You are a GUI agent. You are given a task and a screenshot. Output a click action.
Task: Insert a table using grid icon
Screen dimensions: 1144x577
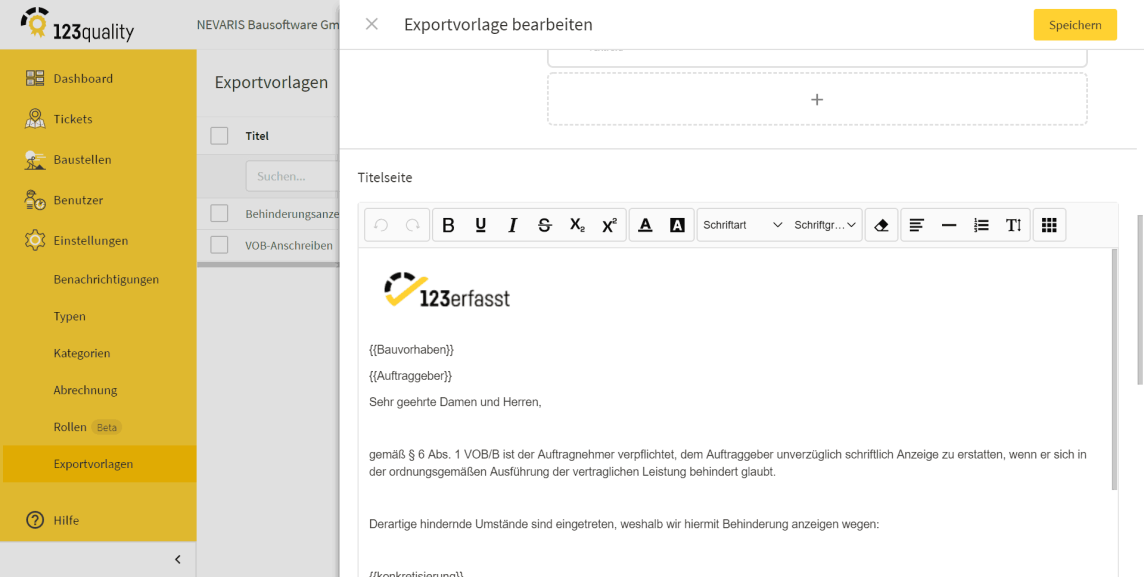tap(1049, 225)
